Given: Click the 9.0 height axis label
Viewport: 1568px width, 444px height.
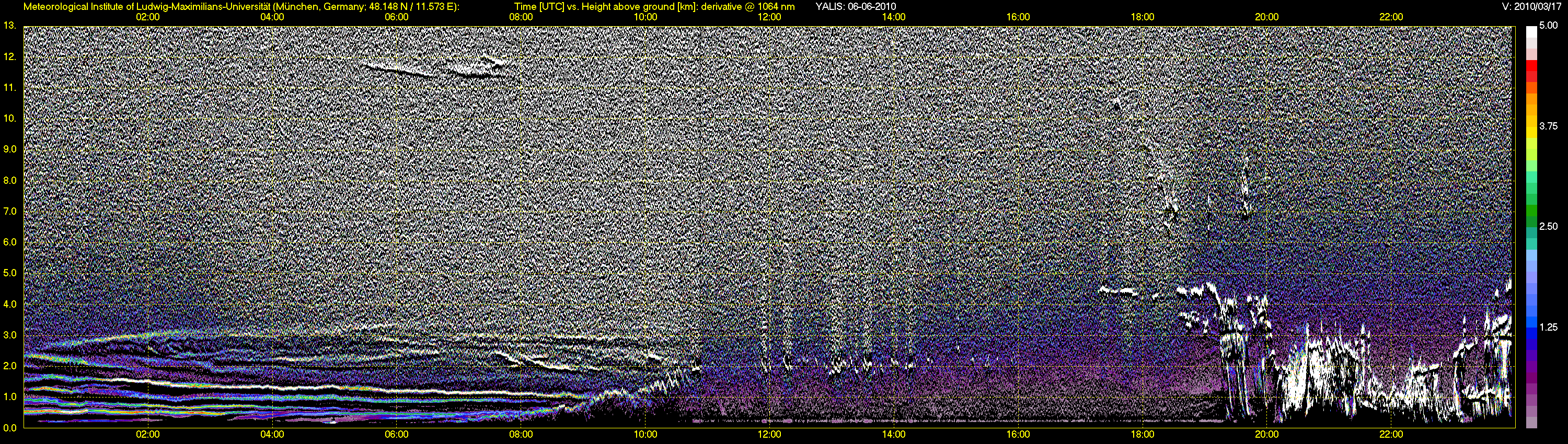Looking at the screenshot, I should [x=10, y=149].
